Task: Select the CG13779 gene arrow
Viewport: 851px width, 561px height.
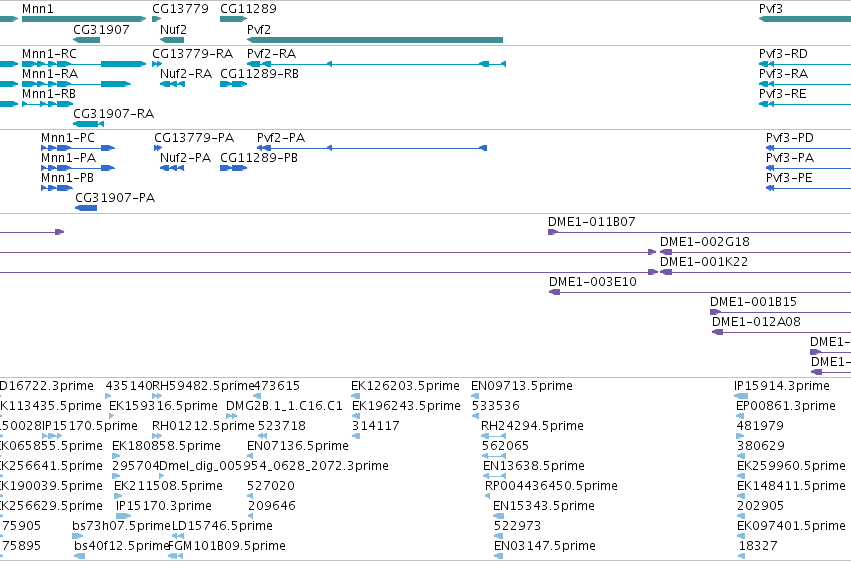Action: [x=157, y=19]
